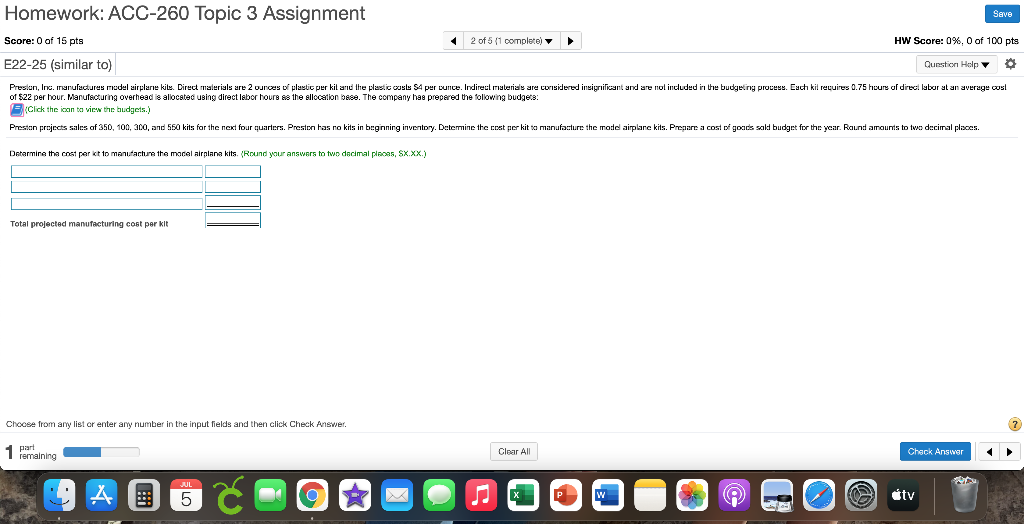
Task: Open Finder from the dock
Action: (x=59, y=495)
